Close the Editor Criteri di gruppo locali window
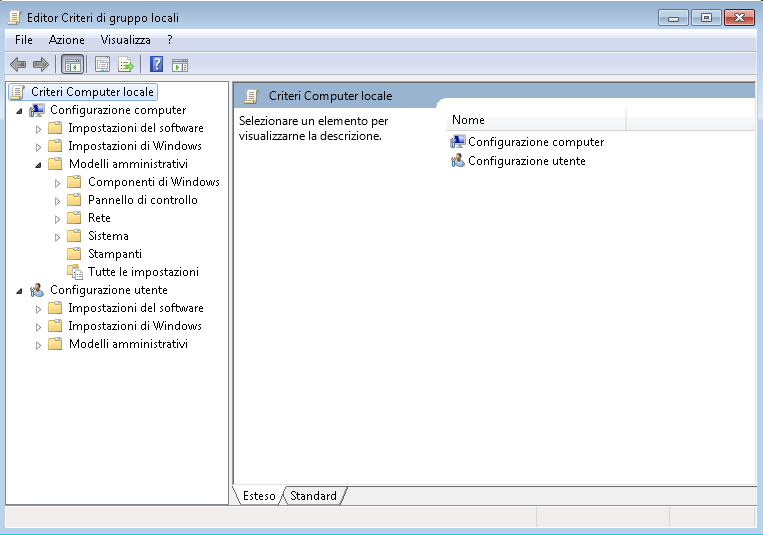 click(x=739, y=18)
